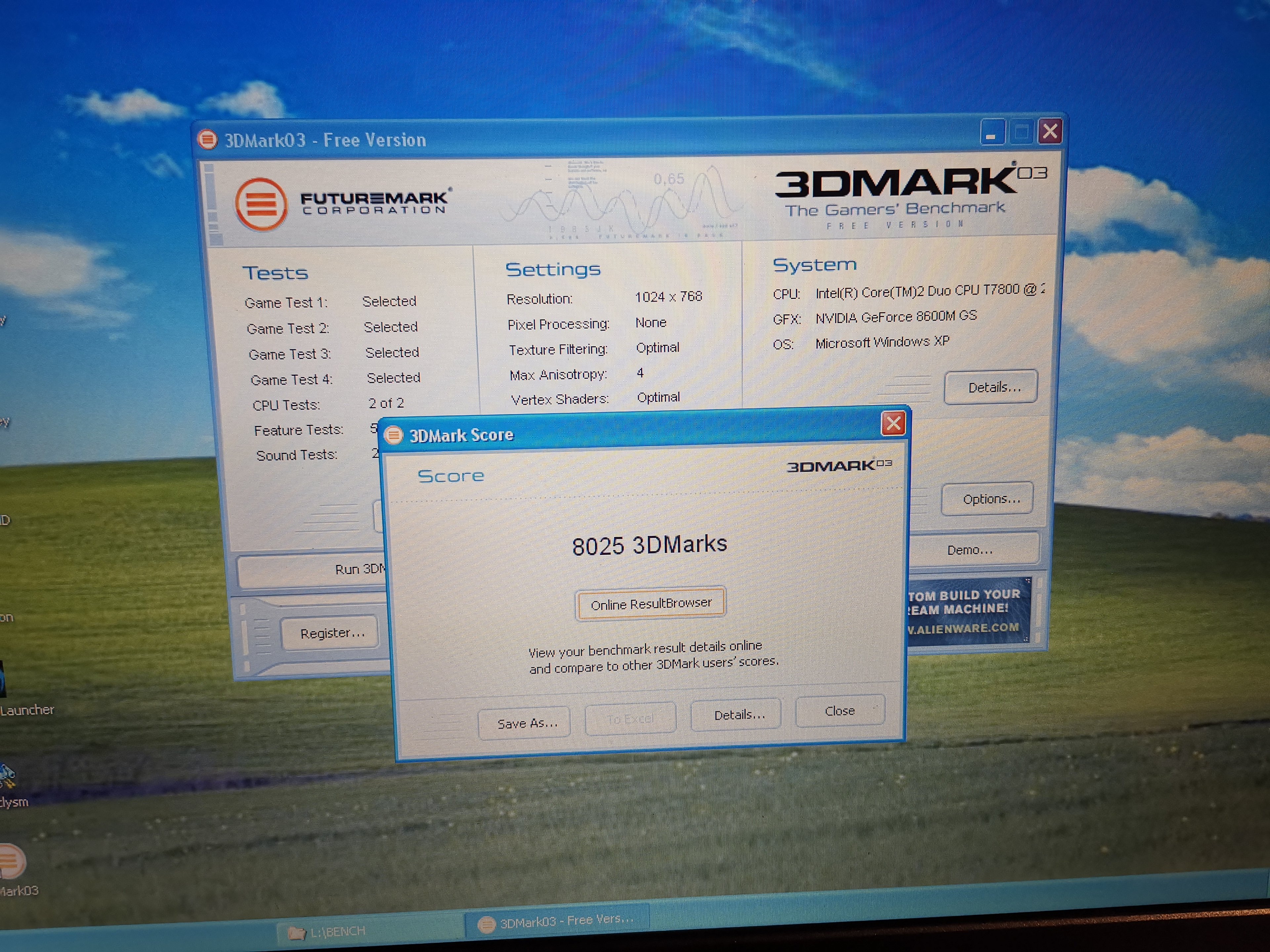Open System Details in main window
1270x952 pixels.
pyautogui.click(x=991, y=387)
